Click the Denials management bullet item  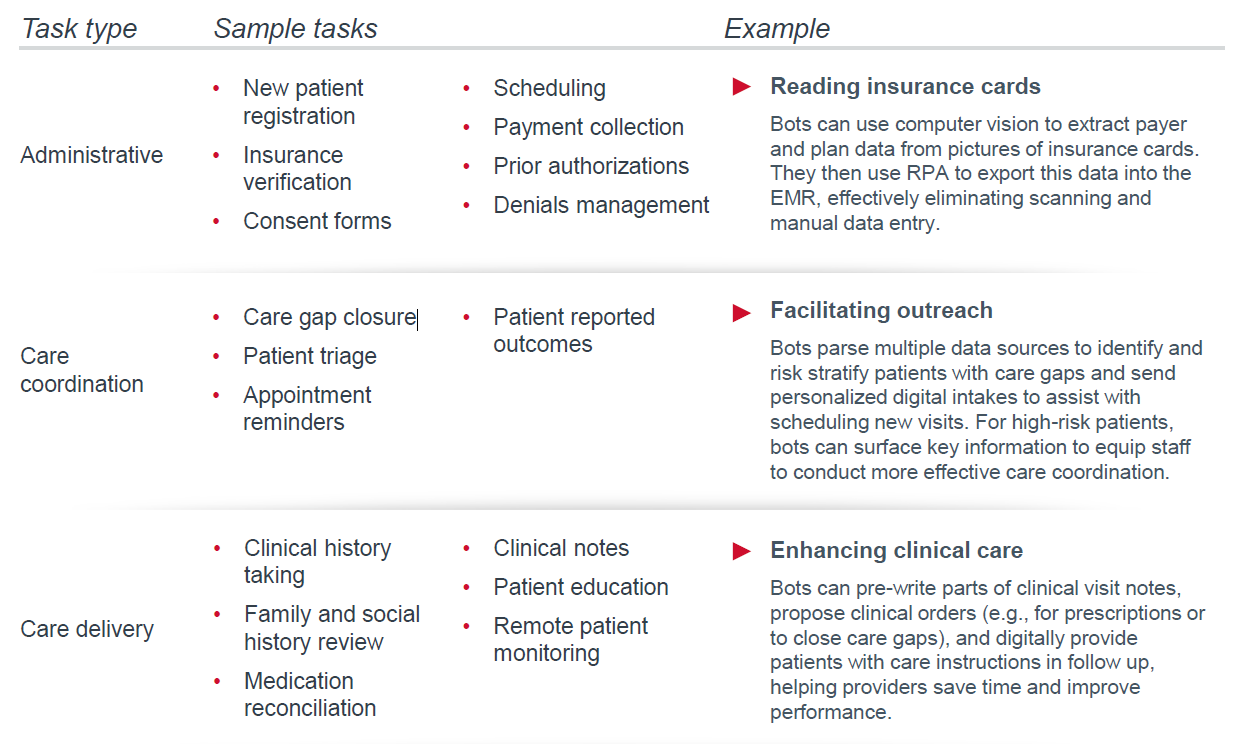[x=601, y=206]
